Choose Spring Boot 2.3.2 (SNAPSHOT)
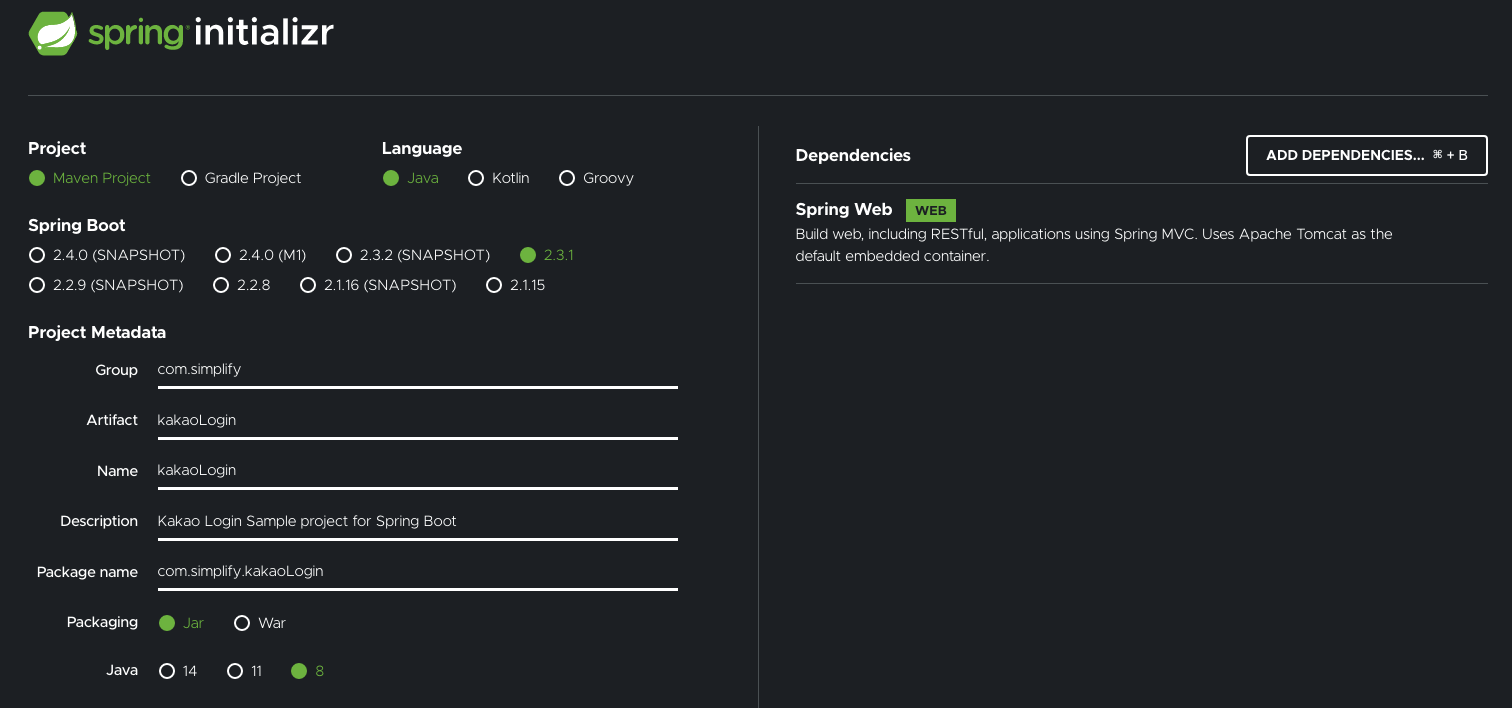 [x=344, y=255]
